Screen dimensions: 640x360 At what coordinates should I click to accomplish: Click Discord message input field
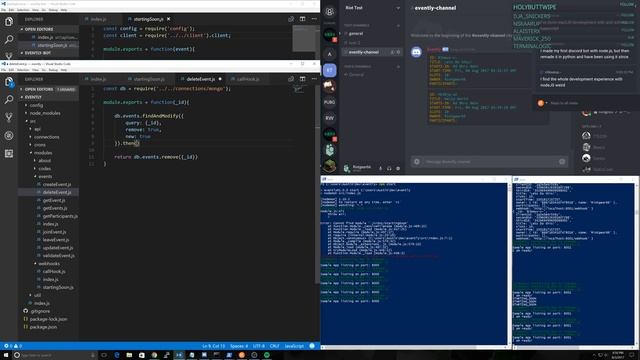(489, 162)
